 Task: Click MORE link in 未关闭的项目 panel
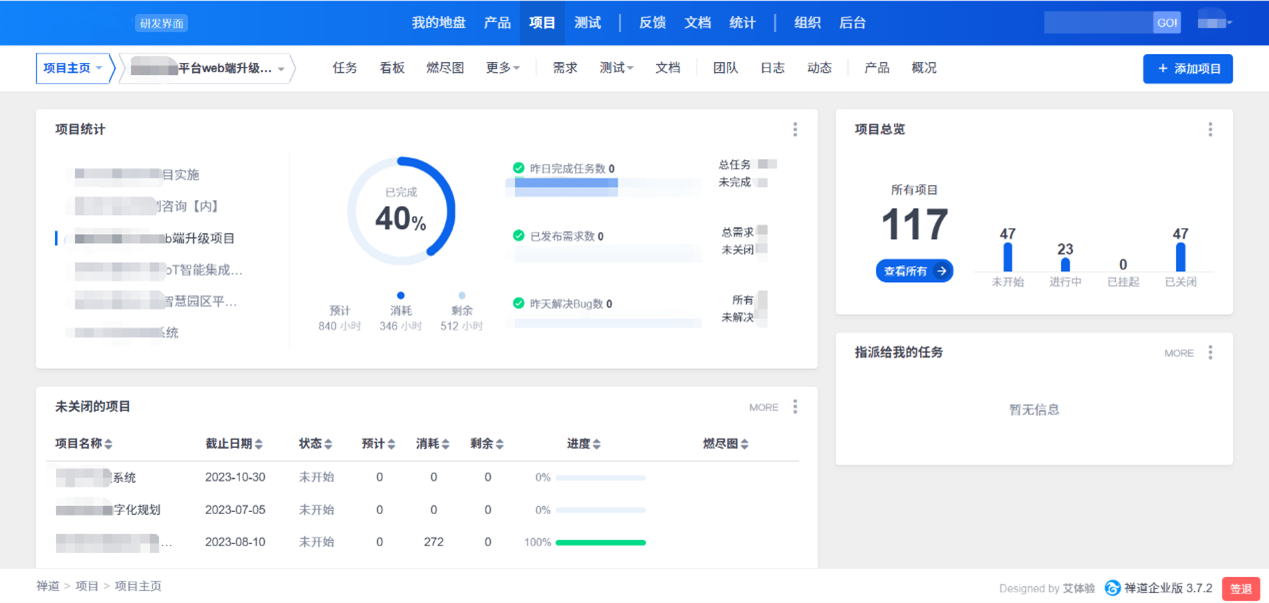(763, 407)
